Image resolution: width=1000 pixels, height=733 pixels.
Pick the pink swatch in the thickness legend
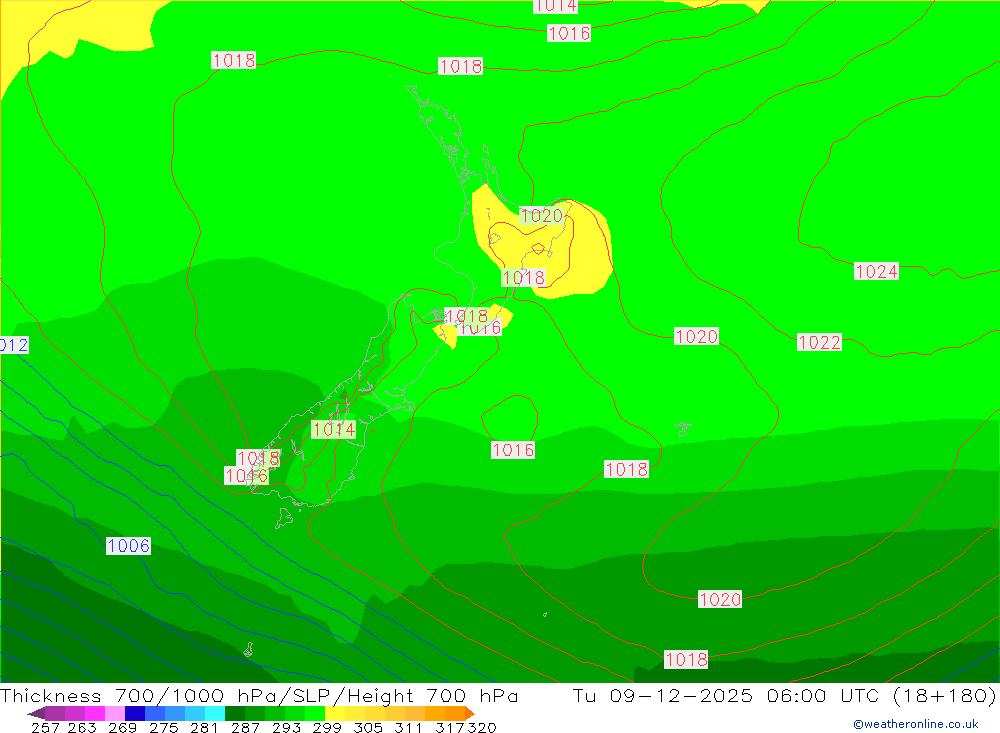tap(114, 713)
